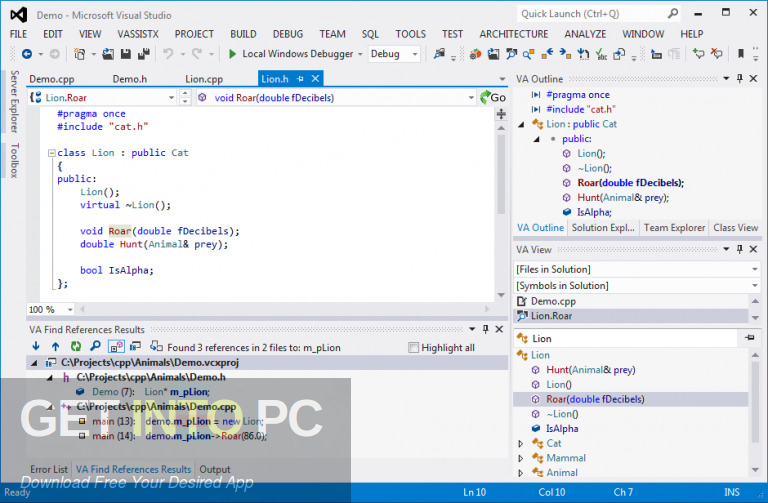Open the Local Windows Debugger dropdown arrow
This screenshot has width=768, height=503.
coord(360,54)
